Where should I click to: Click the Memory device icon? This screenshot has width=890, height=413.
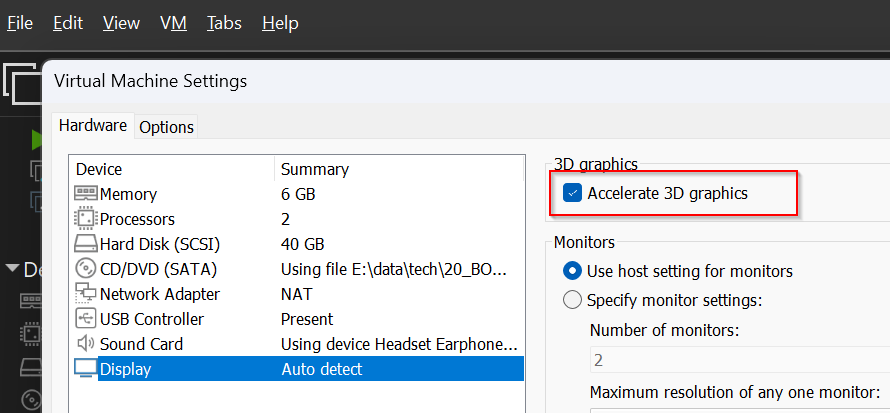pos(86,194)
